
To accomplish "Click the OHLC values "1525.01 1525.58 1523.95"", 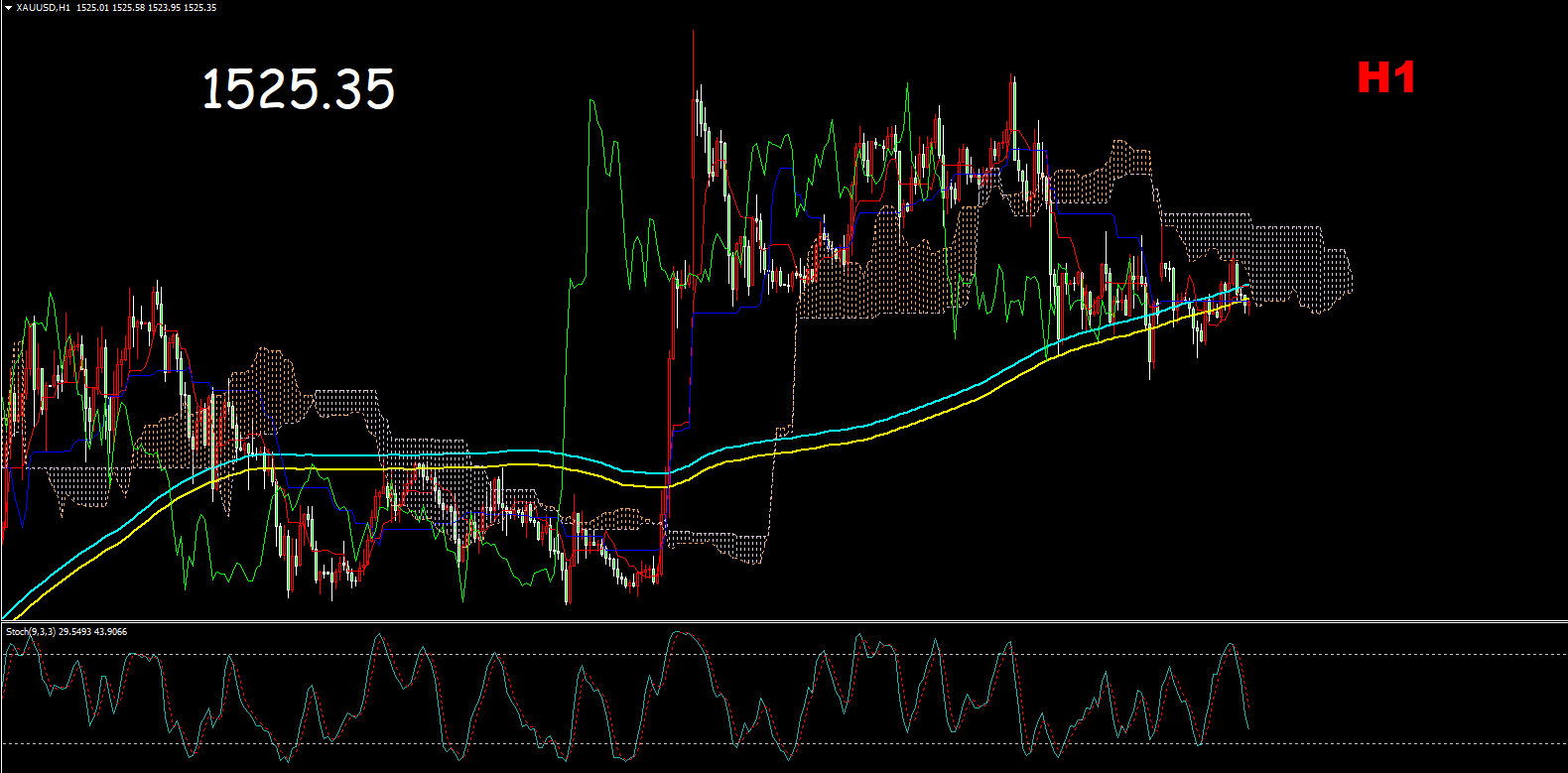I will pos(128,8).
